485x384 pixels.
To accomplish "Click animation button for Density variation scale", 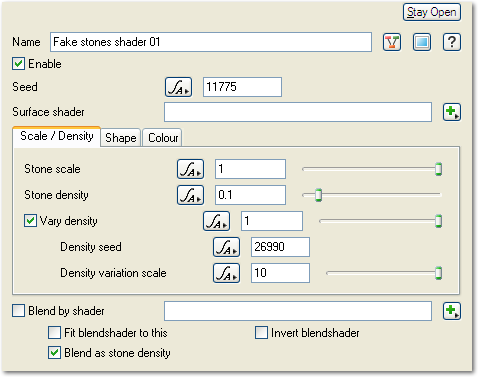I will point(226,273).
